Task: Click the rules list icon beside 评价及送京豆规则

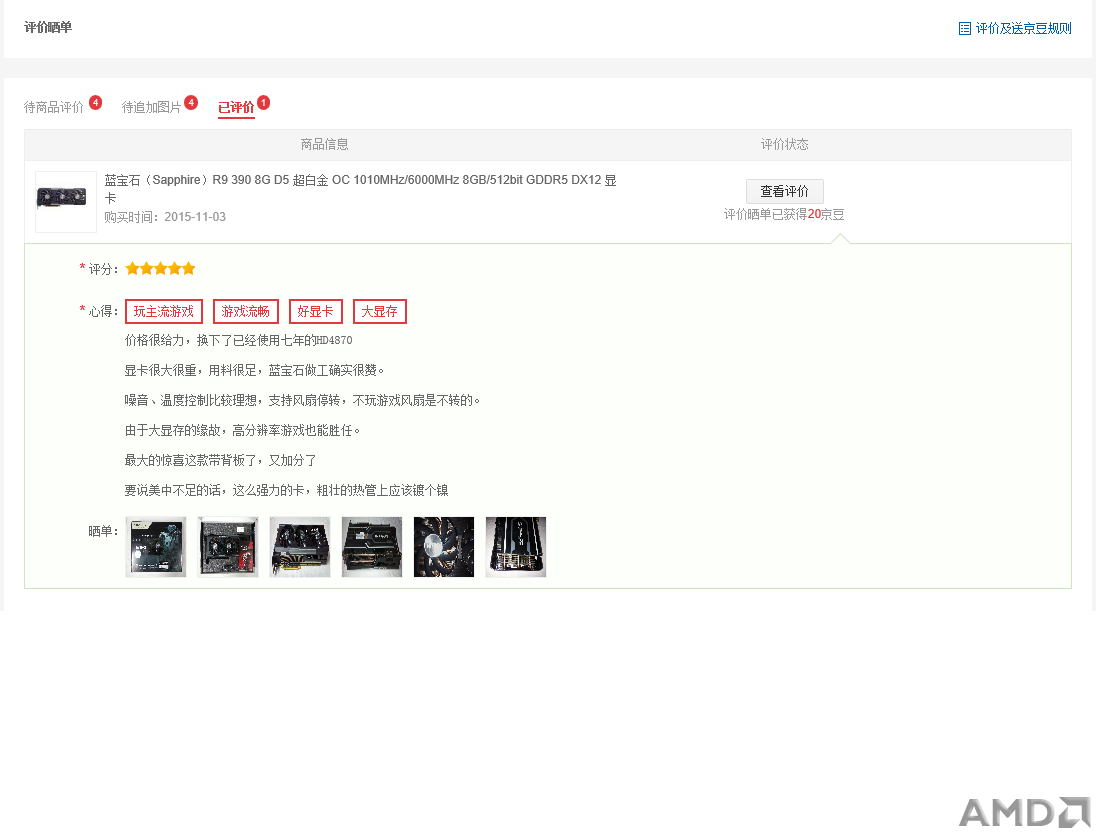Action: [965, 29]
